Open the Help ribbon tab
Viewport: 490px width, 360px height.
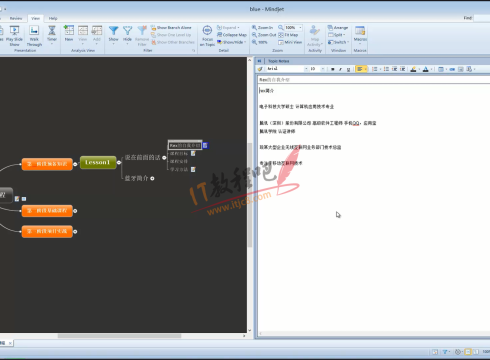[x=53, y=18]
